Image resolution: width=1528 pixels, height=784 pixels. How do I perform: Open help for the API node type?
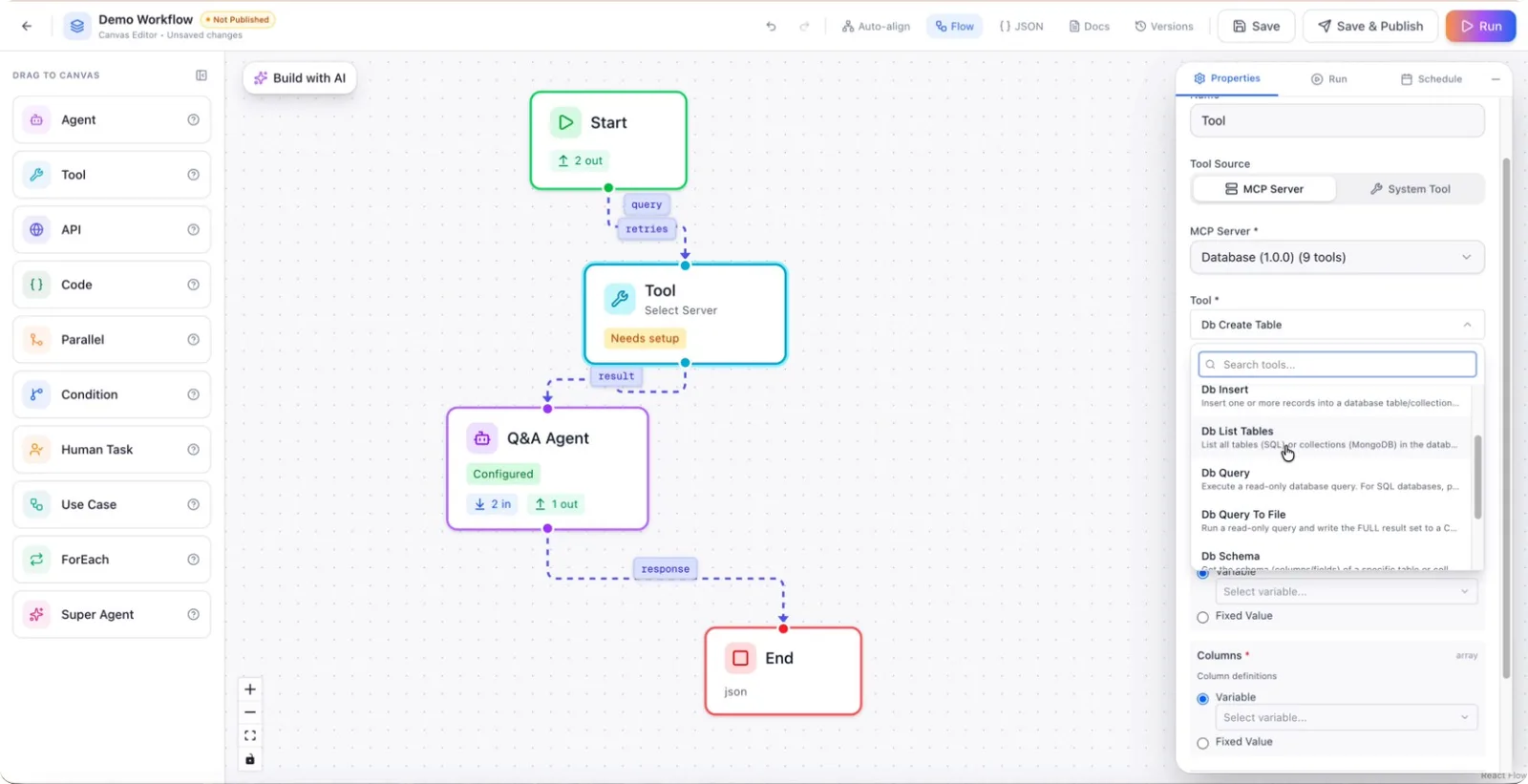click(x=193, y=230)
